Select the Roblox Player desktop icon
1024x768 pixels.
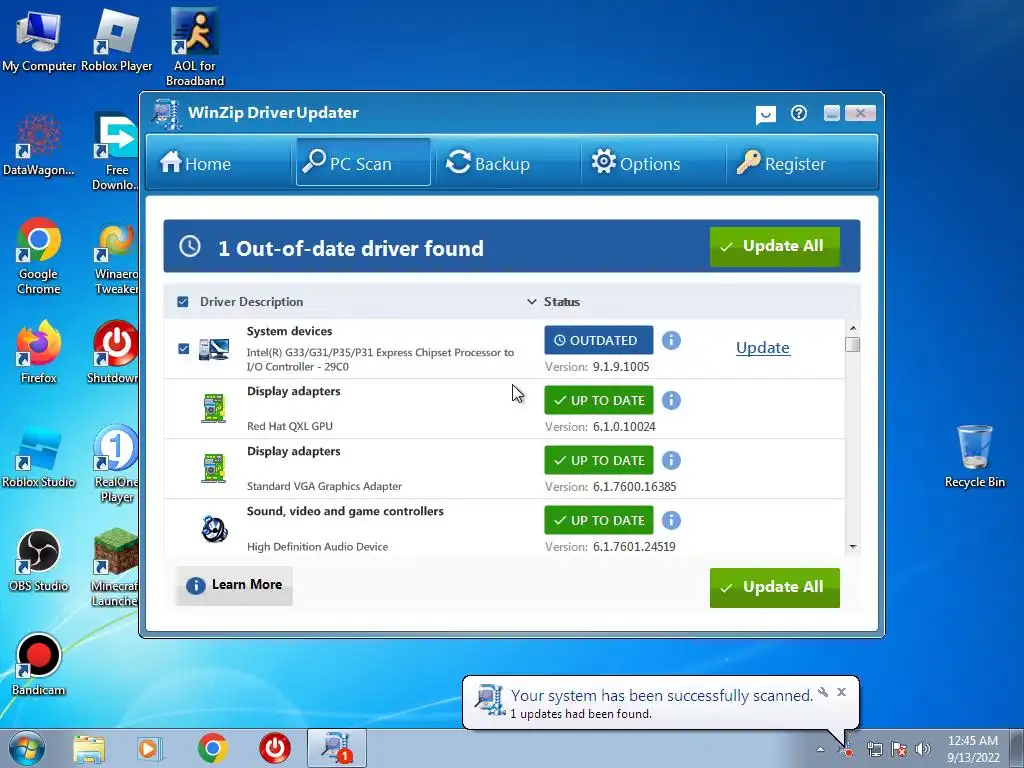click(x=116, y=40)
